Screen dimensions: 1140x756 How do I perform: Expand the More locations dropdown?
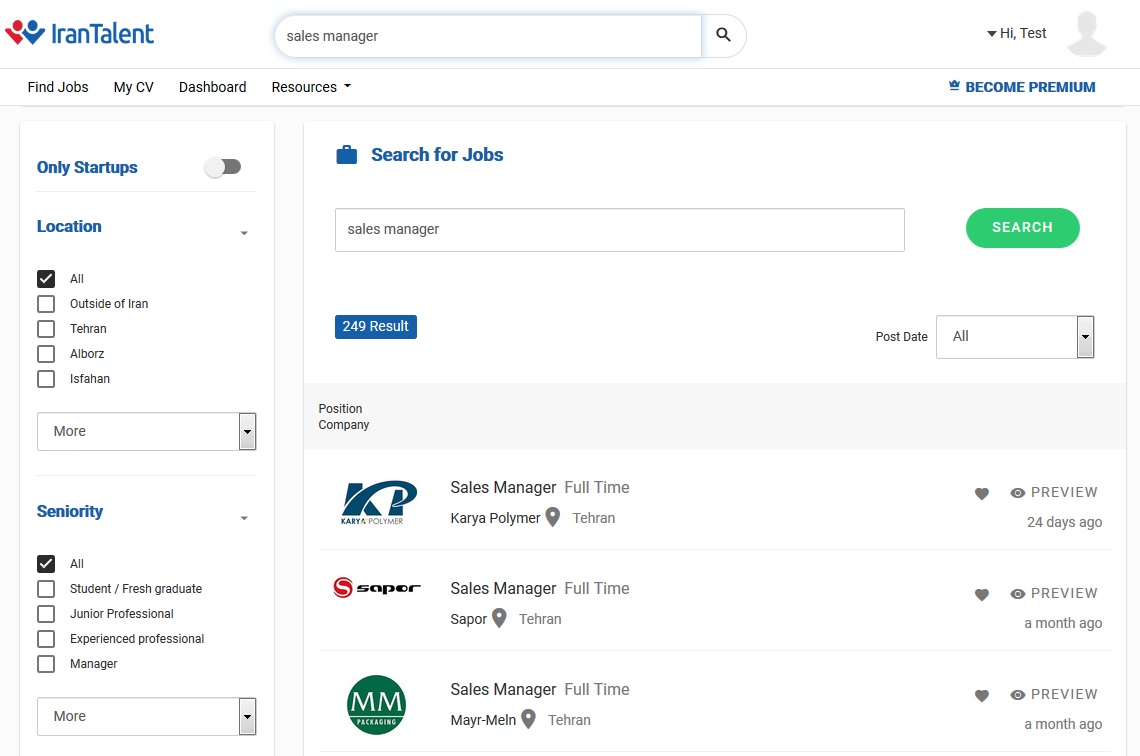pos(146,432)
